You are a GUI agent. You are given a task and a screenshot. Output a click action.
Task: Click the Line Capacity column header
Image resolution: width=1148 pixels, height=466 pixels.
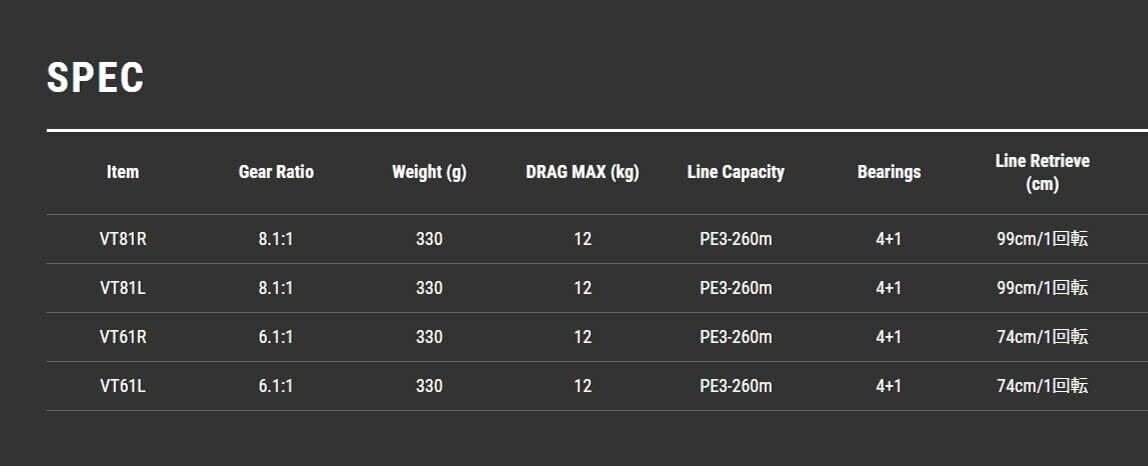click(736, 172)
